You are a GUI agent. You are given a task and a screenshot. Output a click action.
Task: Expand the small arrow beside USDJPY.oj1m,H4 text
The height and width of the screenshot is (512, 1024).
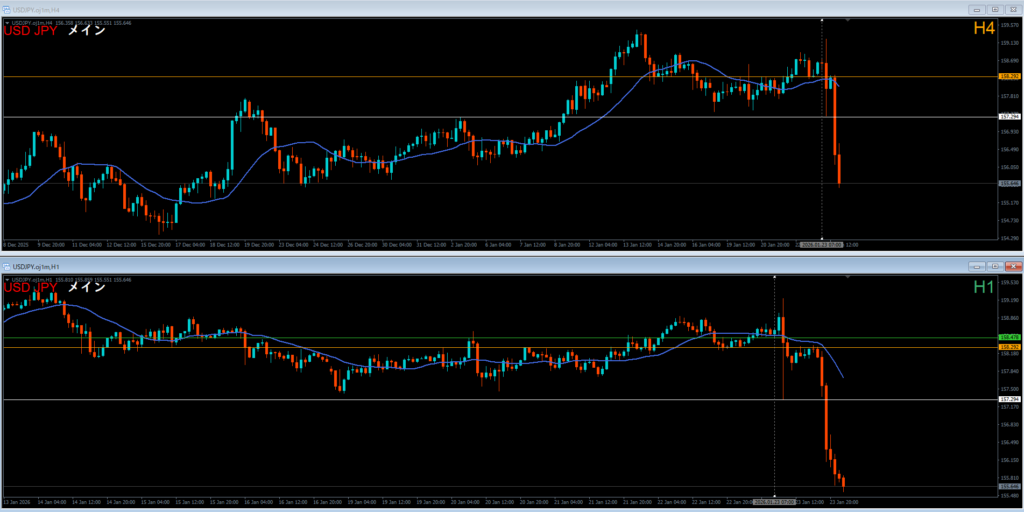pos(7,22)
